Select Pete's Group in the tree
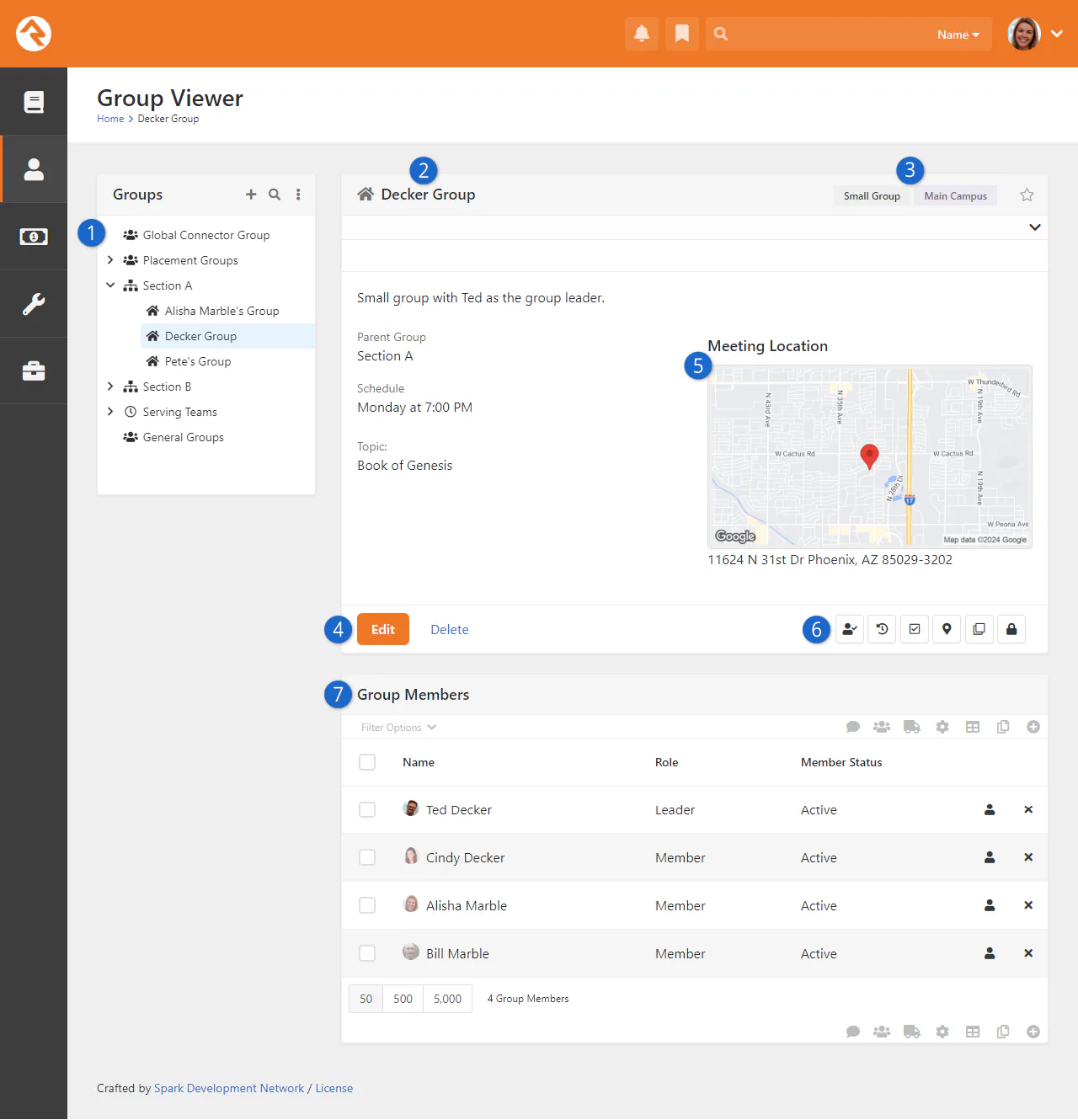 point(198,361)
